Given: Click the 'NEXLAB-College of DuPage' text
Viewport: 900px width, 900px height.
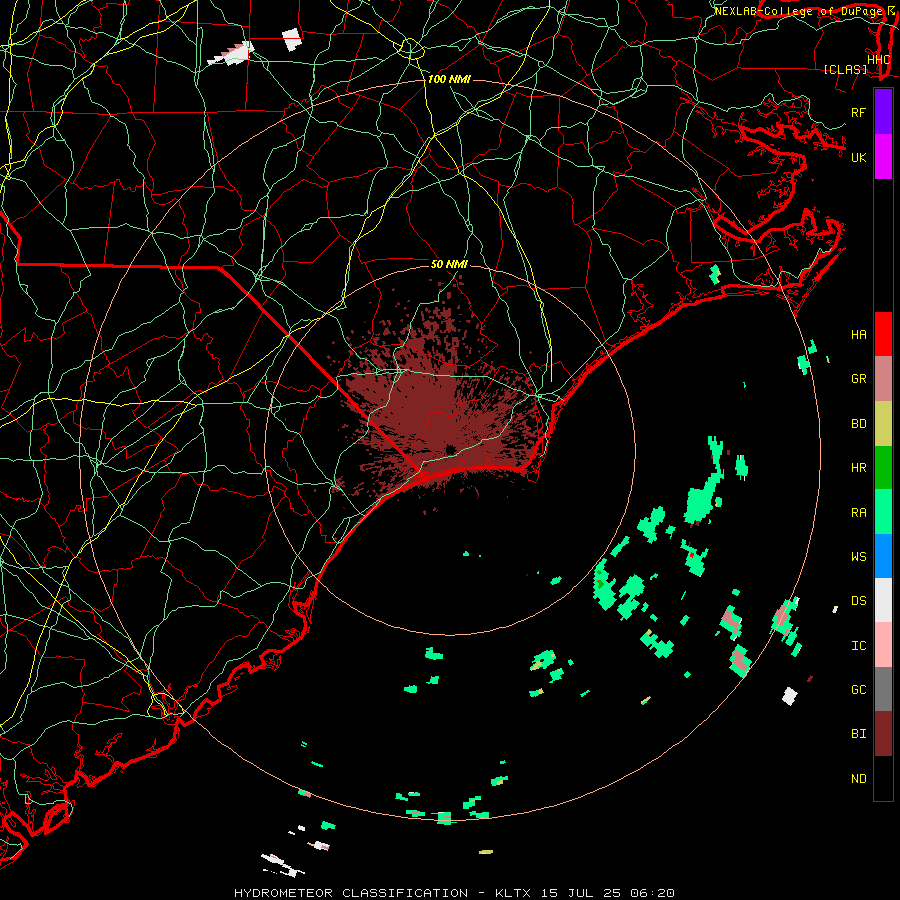Looking at the screenshot, I should (x=799, y=11).
